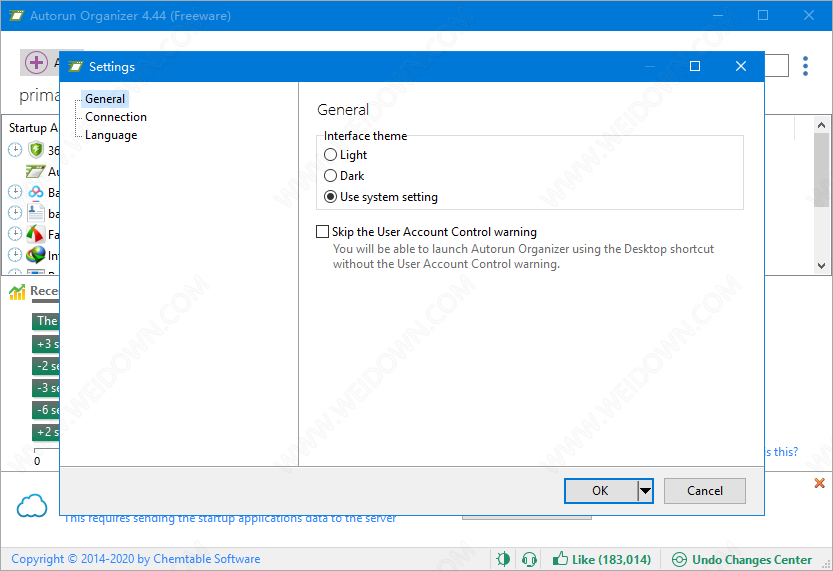833x571 pixels.
Task: Cancel the Settings dialog
Action: click(704, 491)
